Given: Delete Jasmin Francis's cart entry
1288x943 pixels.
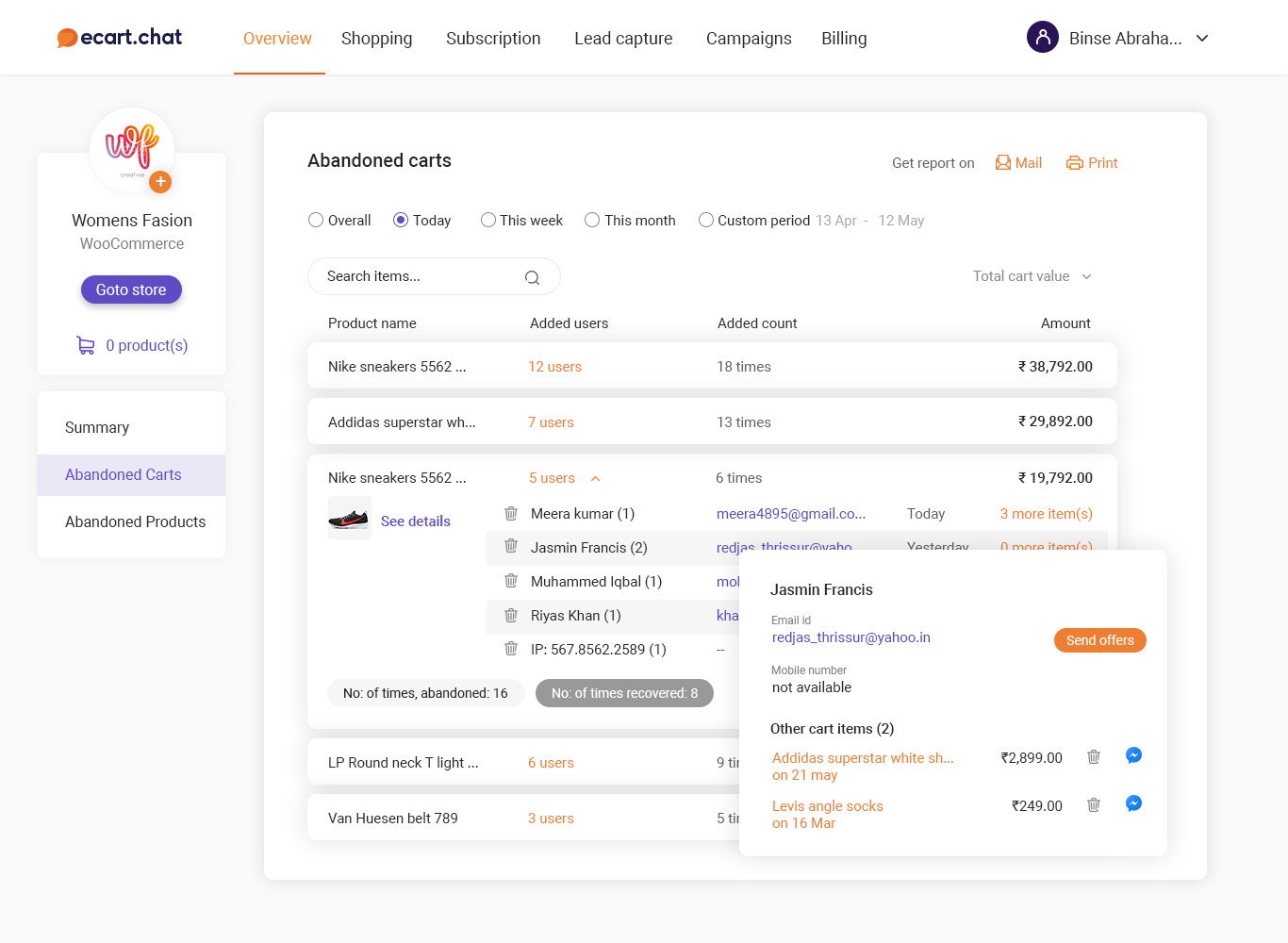Looking at the screenshot, I should (511, 546).
